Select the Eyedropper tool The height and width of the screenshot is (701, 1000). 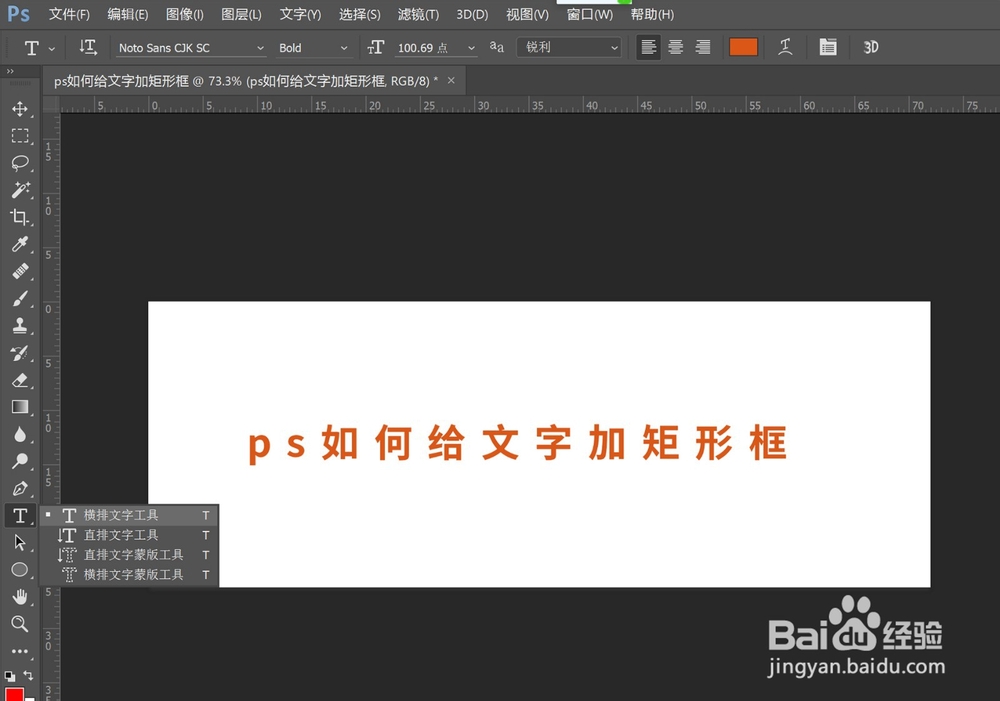pyautogui.click(x=20, y=244)
